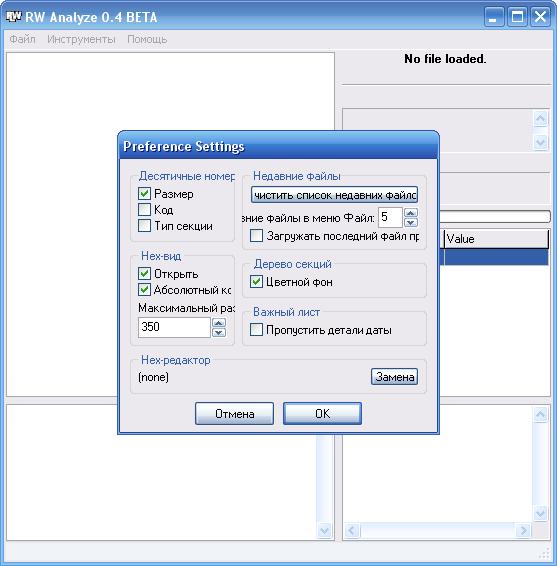Viewport: 557px width, 566px height.
Task: Click the No file loaded. label
Action: tap(445, 59)
